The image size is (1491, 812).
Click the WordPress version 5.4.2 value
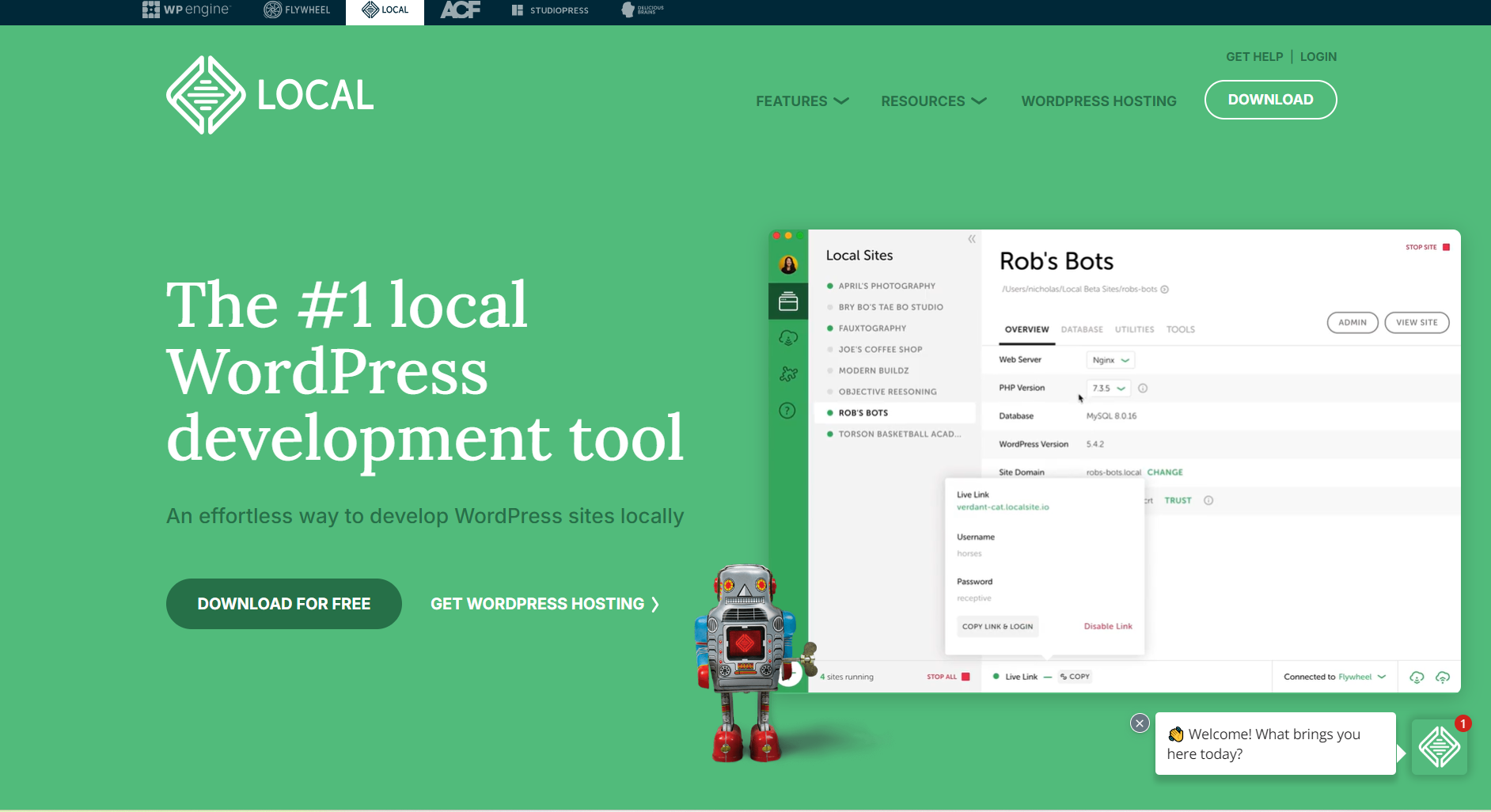[x=1095, y=445]
